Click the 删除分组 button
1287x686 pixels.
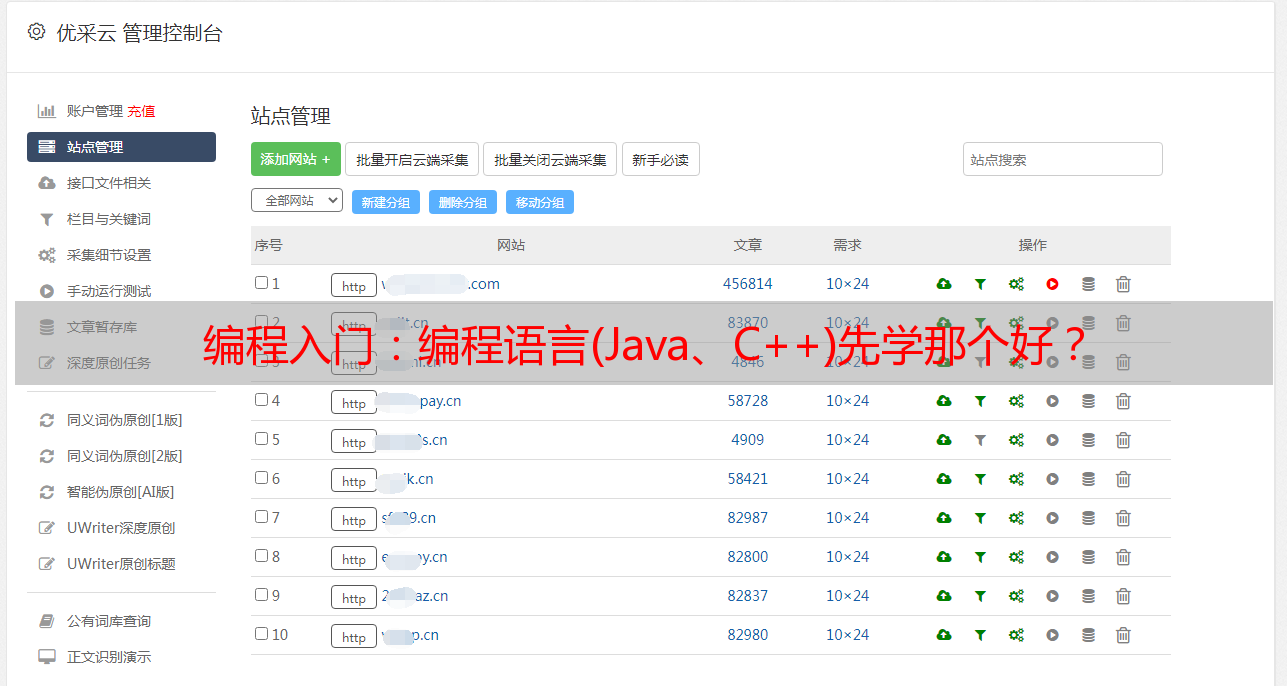463,202
